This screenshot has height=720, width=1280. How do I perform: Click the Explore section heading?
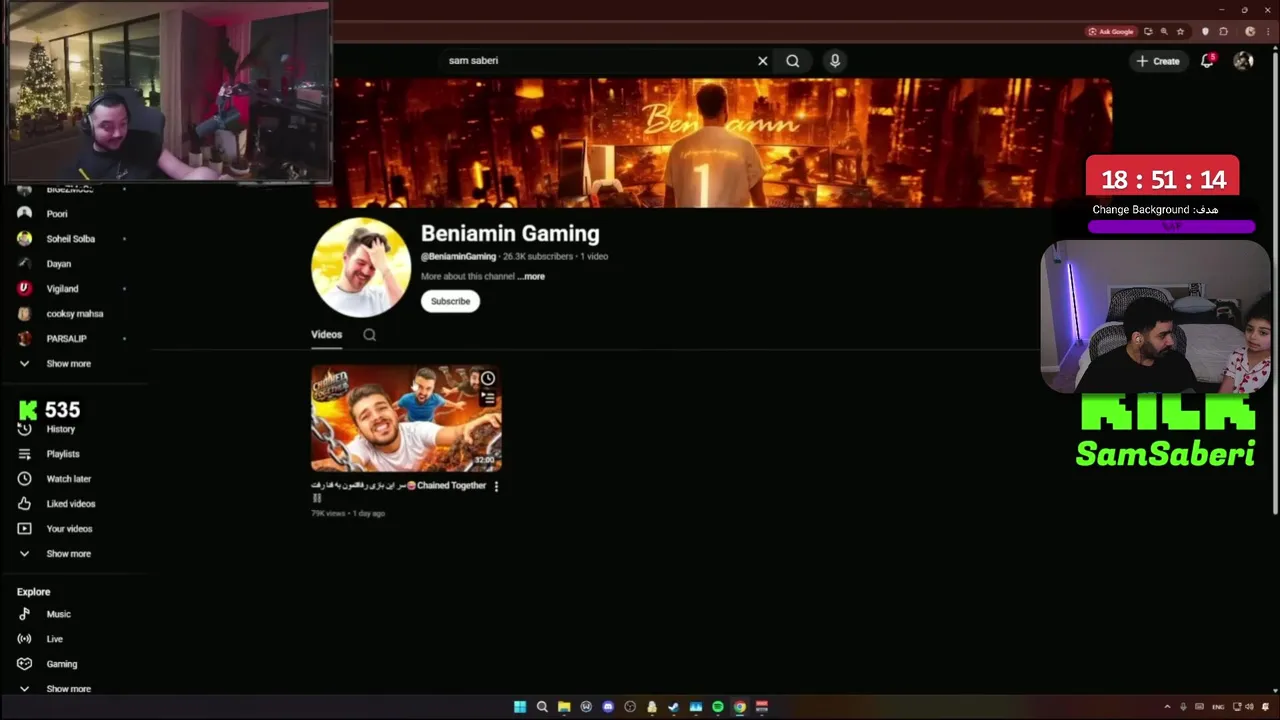(33, 592)
